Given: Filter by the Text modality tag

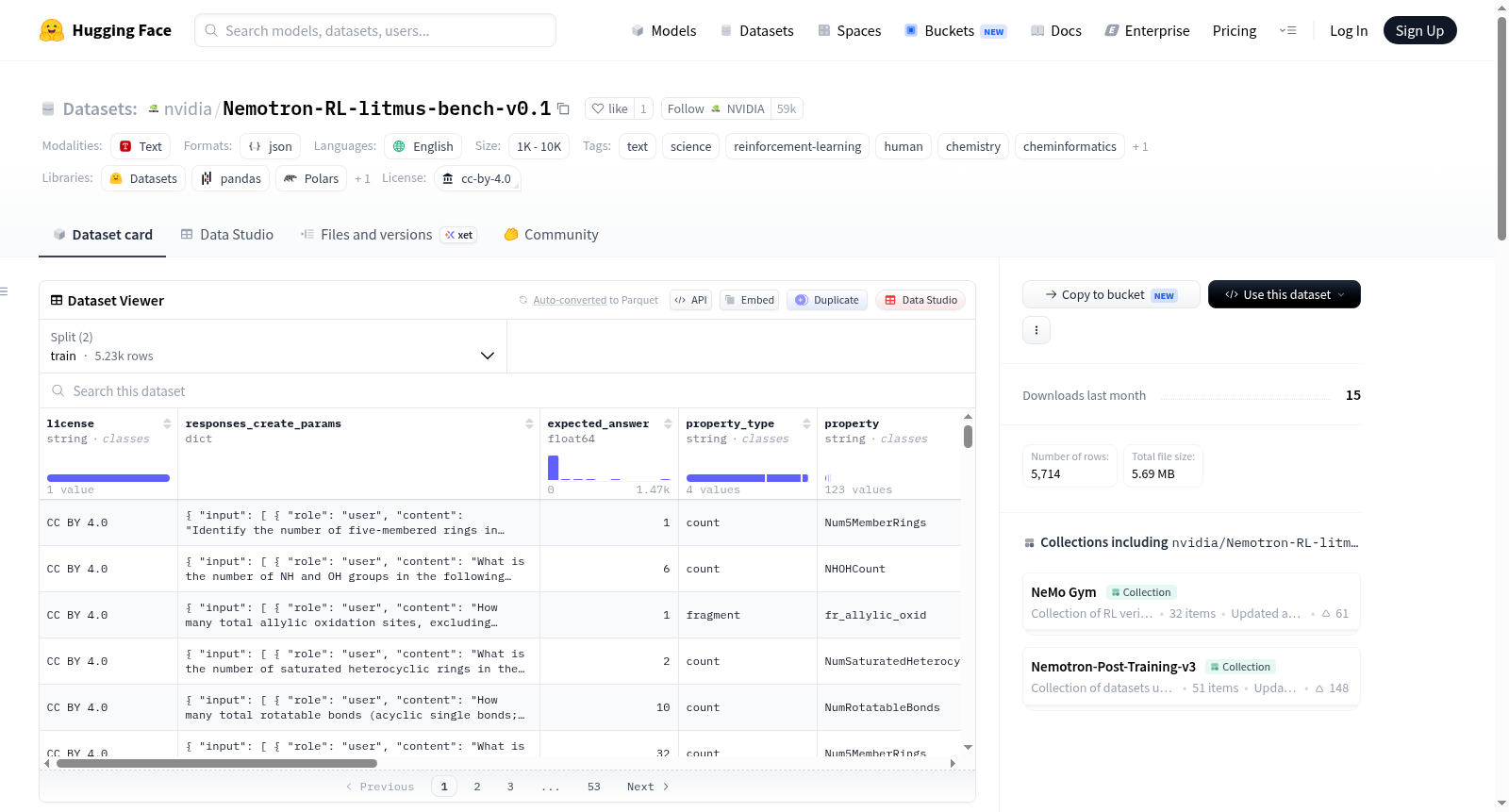Looking at the screenshot, I should pyautogui.click(x=141, y=146).
